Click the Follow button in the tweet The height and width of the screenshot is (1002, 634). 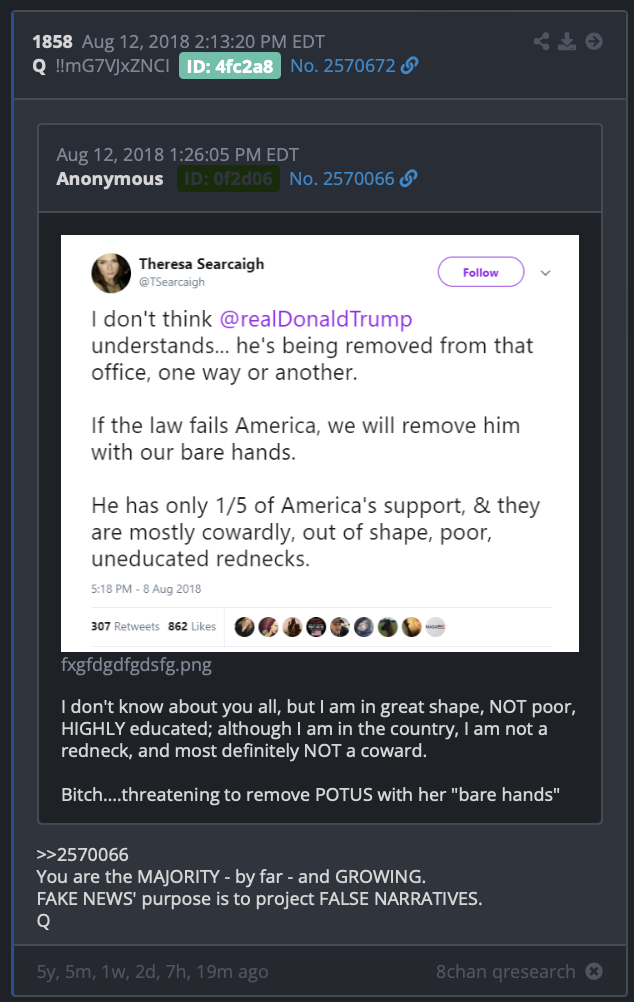pos(481,272)
